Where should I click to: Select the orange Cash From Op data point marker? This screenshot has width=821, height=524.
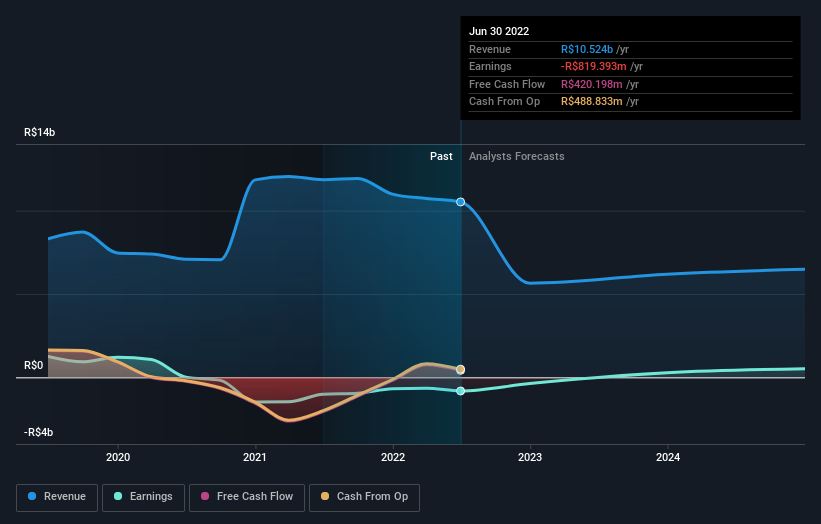click(x=460, y=370)
